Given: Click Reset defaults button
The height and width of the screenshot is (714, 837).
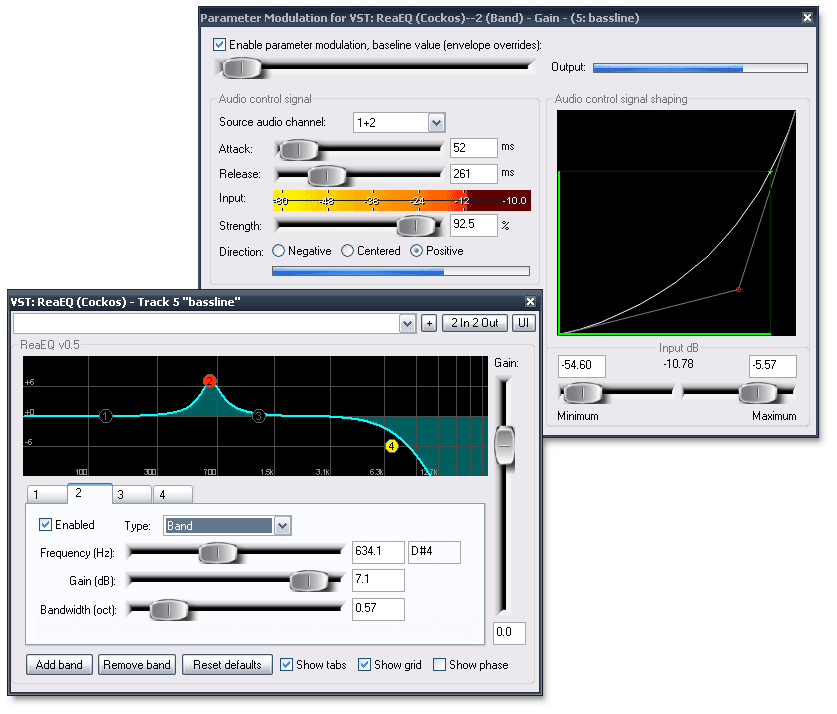Looking at the screenshot, I should pos(227,665).
